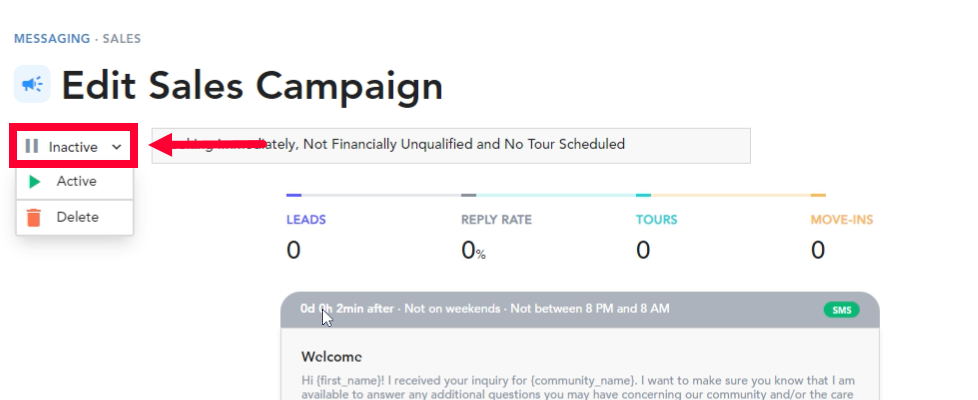Image resolution: width=978 pixels, height=400 pixels.
Task: Select Active from the status menu
Action: [x=75, y=182]
